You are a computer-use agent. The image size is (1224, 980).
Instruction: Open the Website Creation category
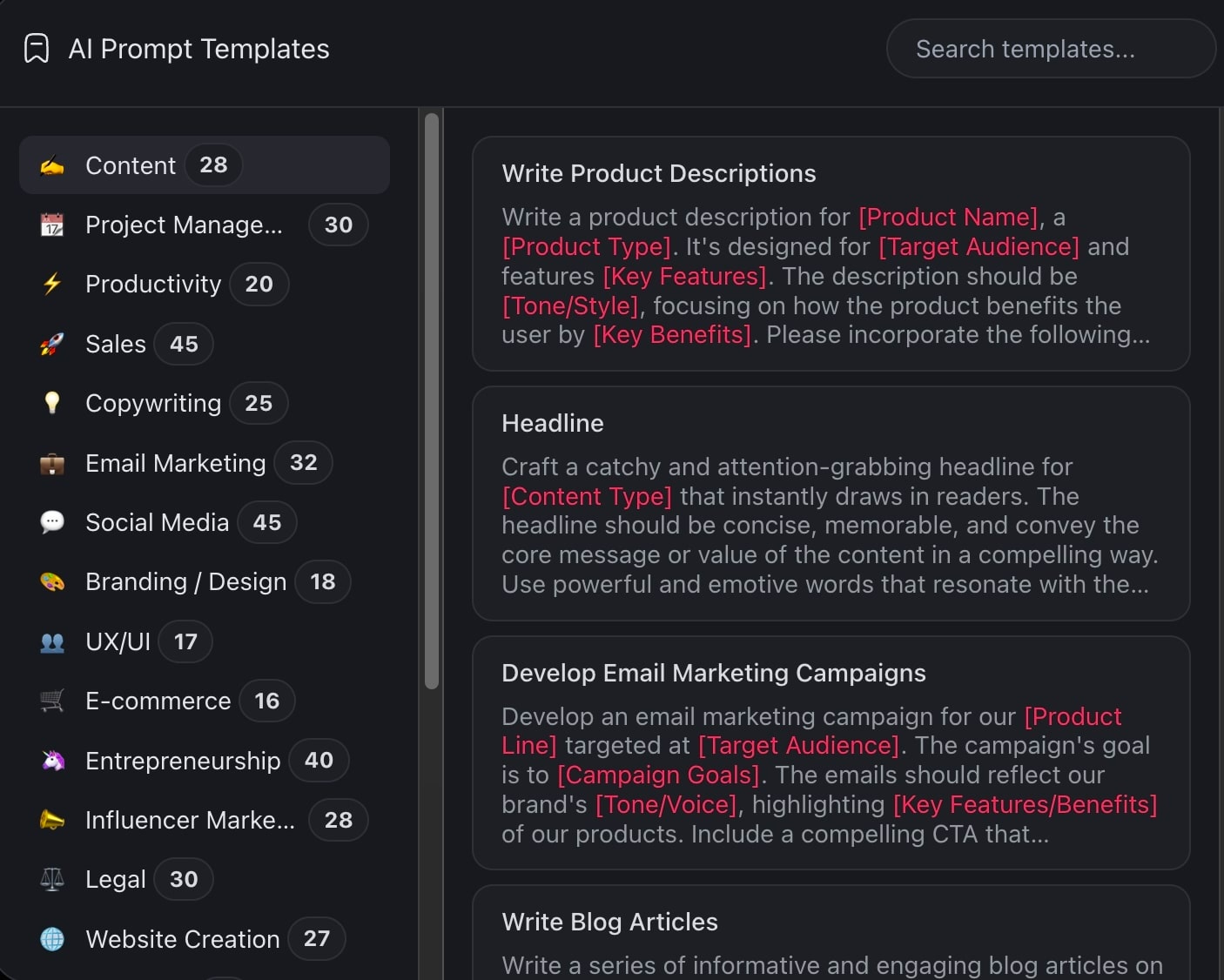(x=183, y=939)
